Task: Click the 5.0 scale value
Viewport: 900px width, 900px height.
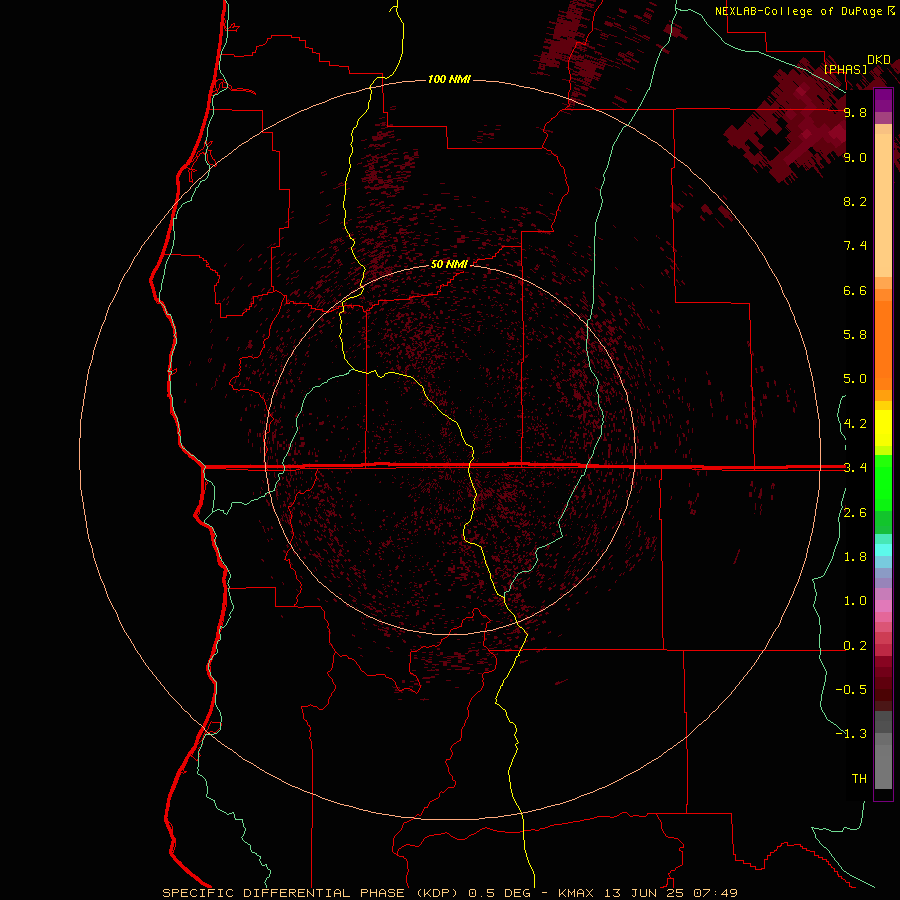Action: point(855,379)
